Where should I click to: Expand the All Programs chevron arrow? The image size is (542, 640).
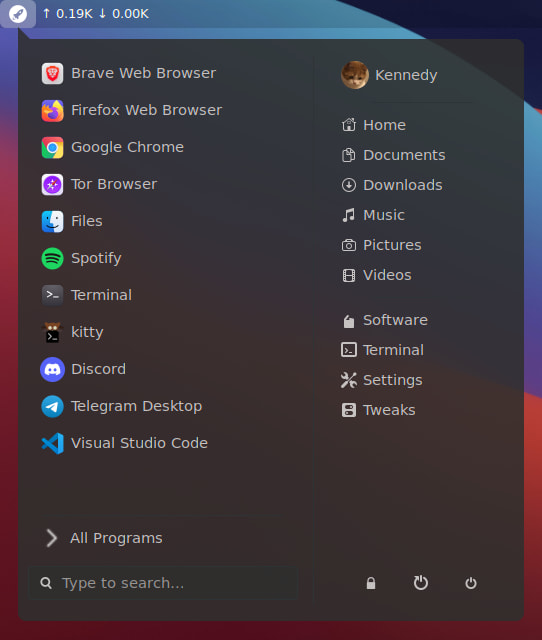[x=51, y=538]
